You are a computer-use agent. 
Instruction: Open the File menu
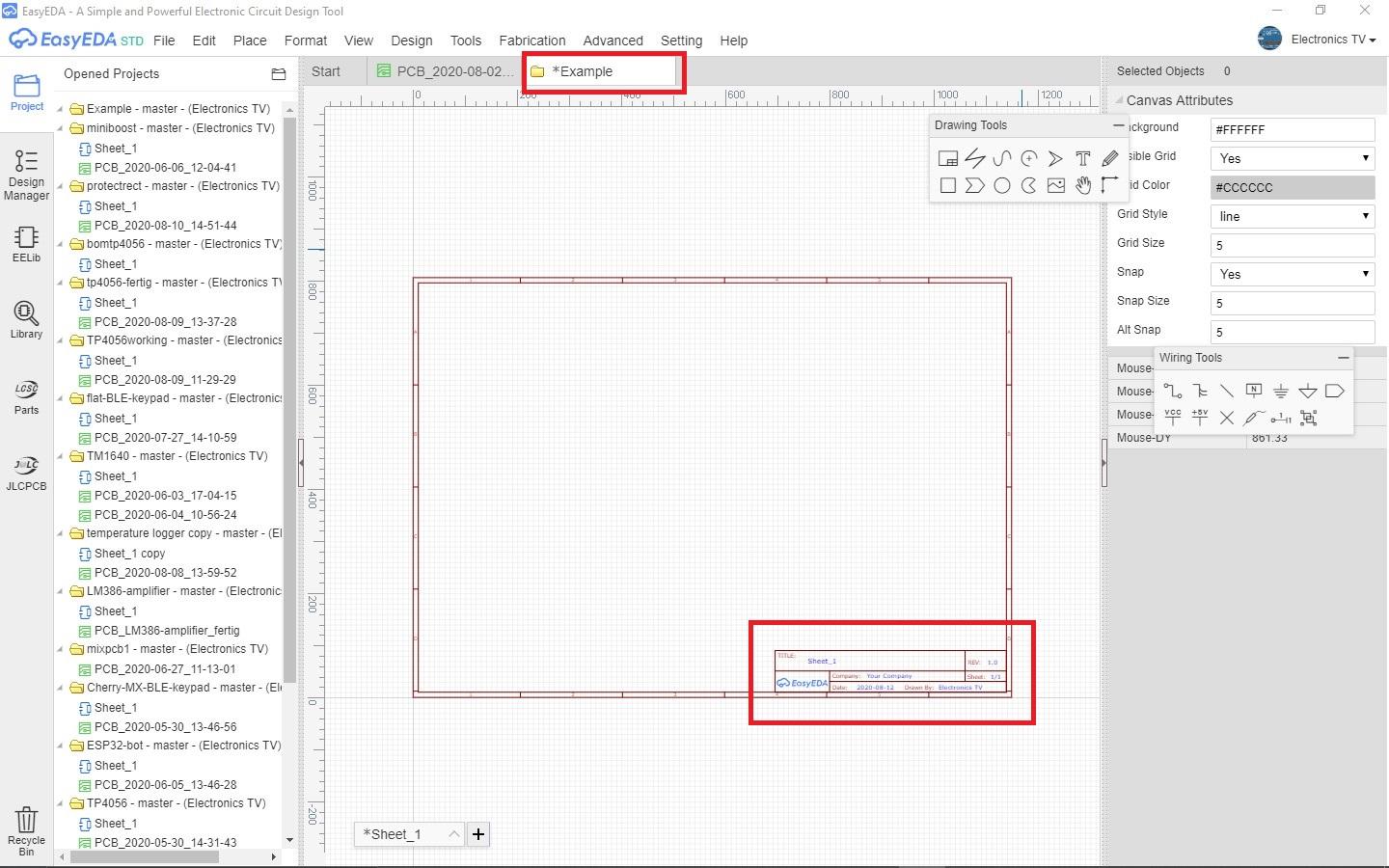pyautogui.click(x=164, y=41)
